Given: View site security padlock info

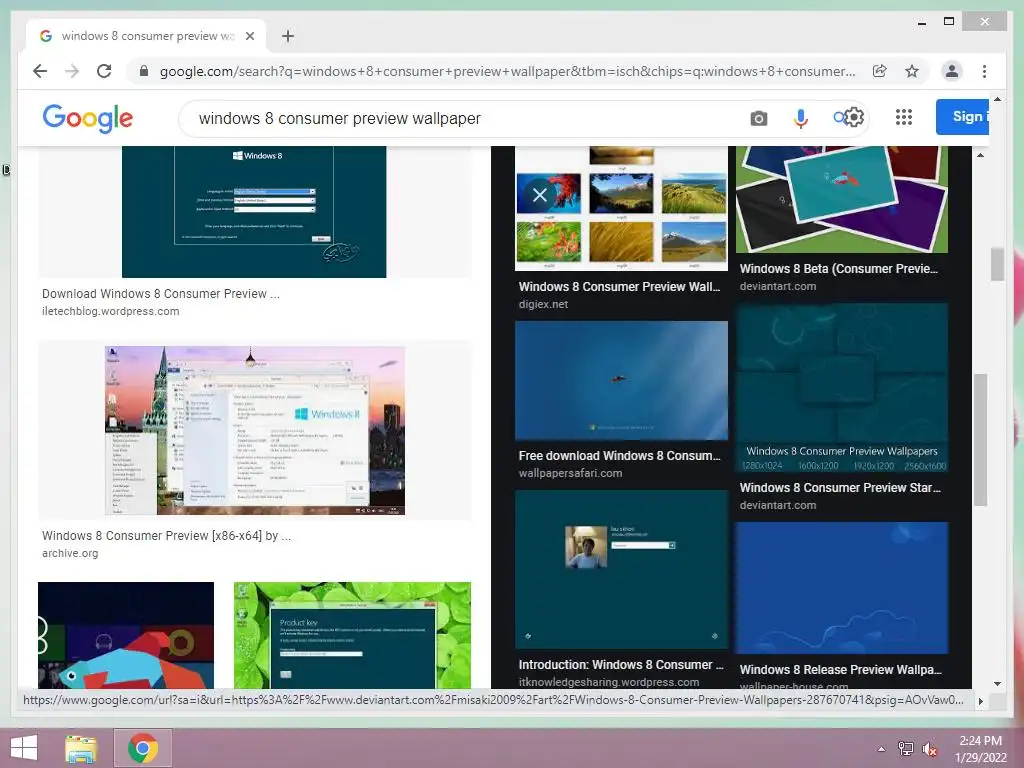Looking at the screenshot, I should 144,71.
